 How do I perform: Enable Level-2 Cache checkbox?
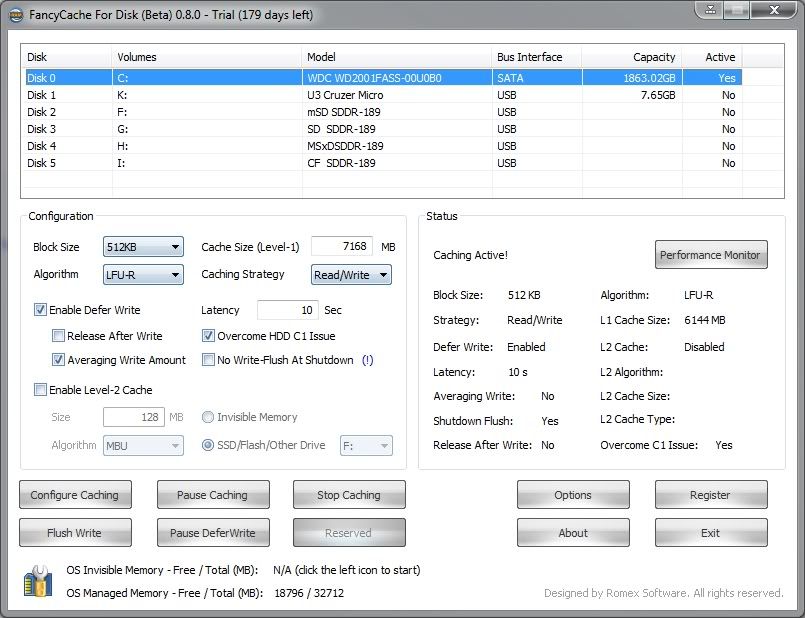coord(41,390)
